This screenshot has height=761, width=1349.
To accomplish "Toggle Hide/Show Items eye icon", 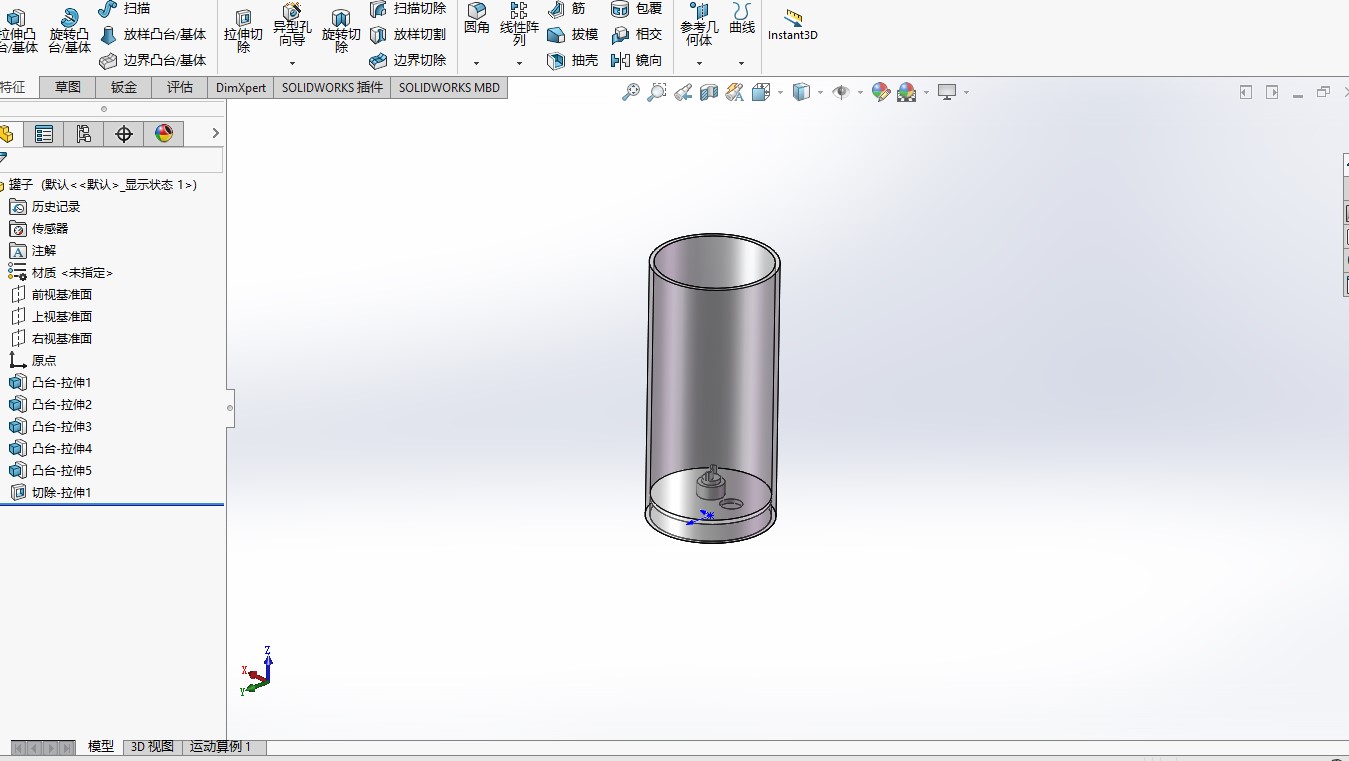I will (841, 92).
